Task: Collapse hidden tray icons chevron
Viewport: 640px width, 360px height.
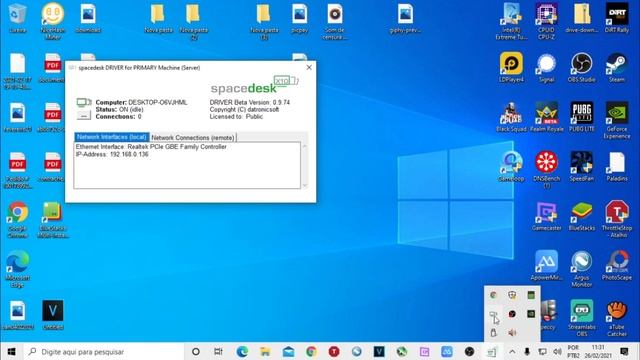Action: pos(512,351)
